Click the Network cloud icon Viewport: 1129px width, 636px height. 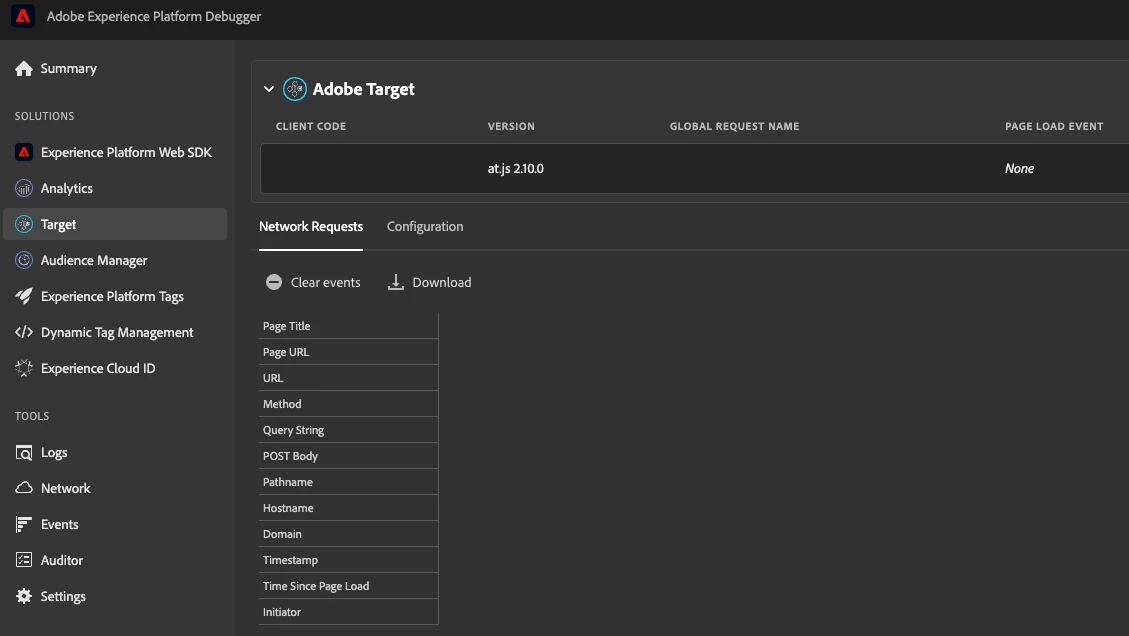pos(24,488)
